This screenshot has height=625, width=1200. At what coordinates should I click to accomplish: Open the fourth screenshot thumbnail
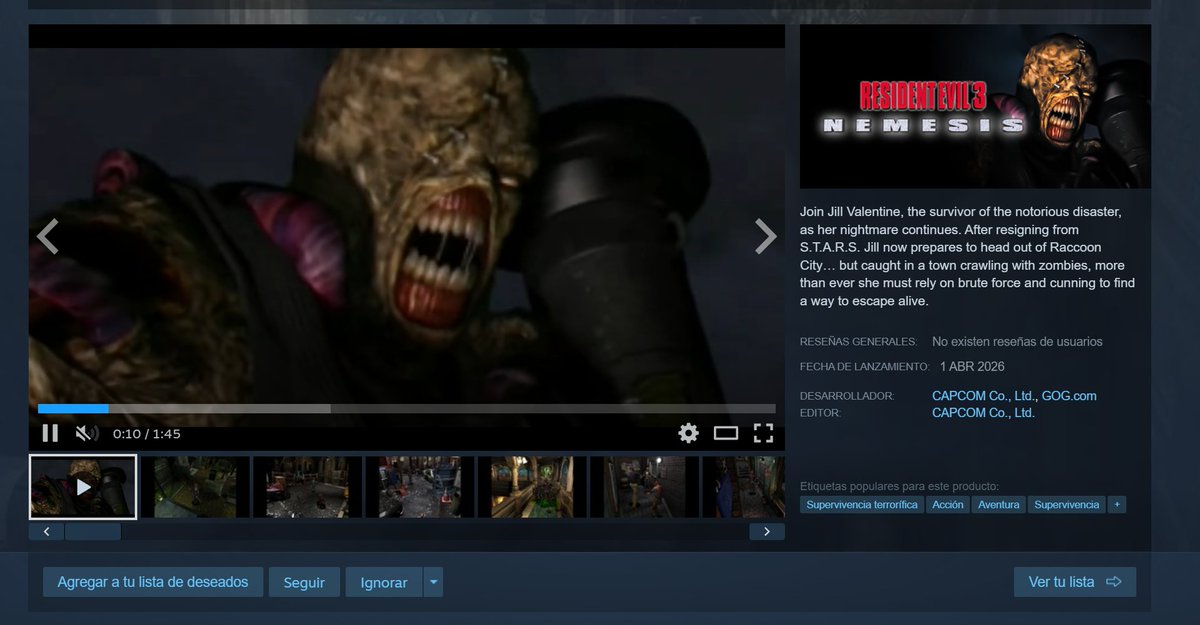419,487
